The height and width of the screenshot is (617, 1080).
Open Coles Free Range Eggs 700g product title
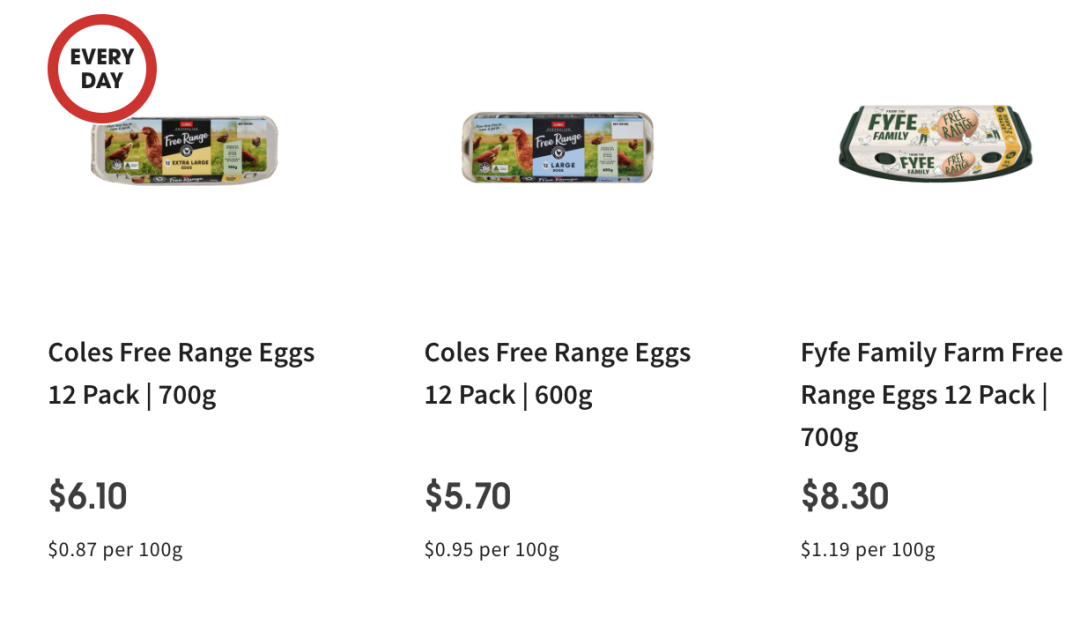(181, 373)
